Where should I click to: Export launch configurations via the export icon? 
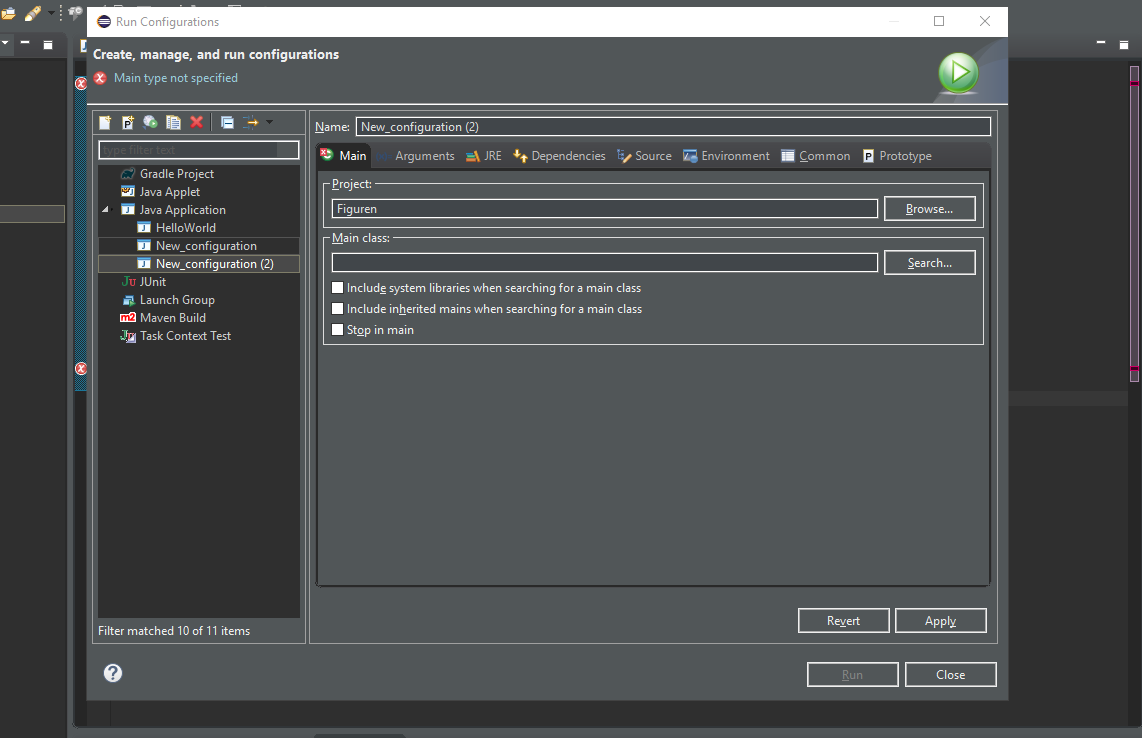point(151,122)
